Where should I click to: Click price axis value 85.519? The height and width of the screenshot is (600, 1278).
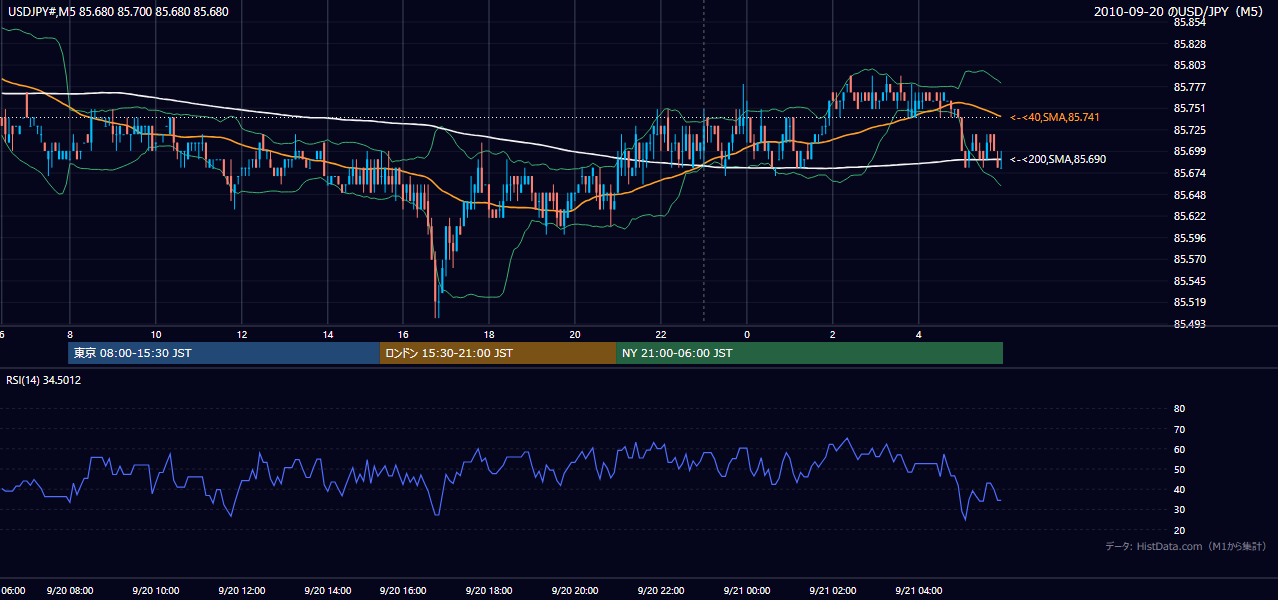point(1189,302)
